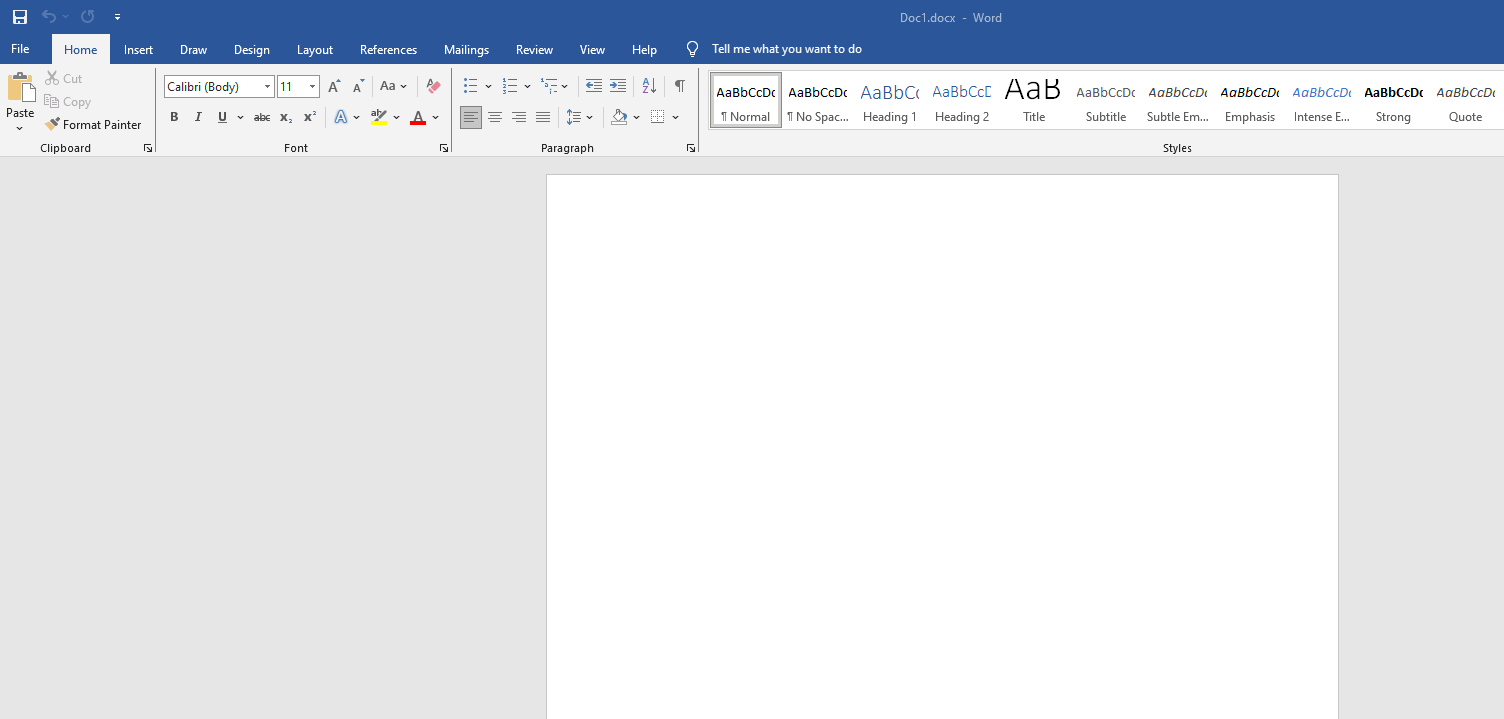Open underline style dropdown arrow
Screen dimensions: 1504x719
[241, 117]
